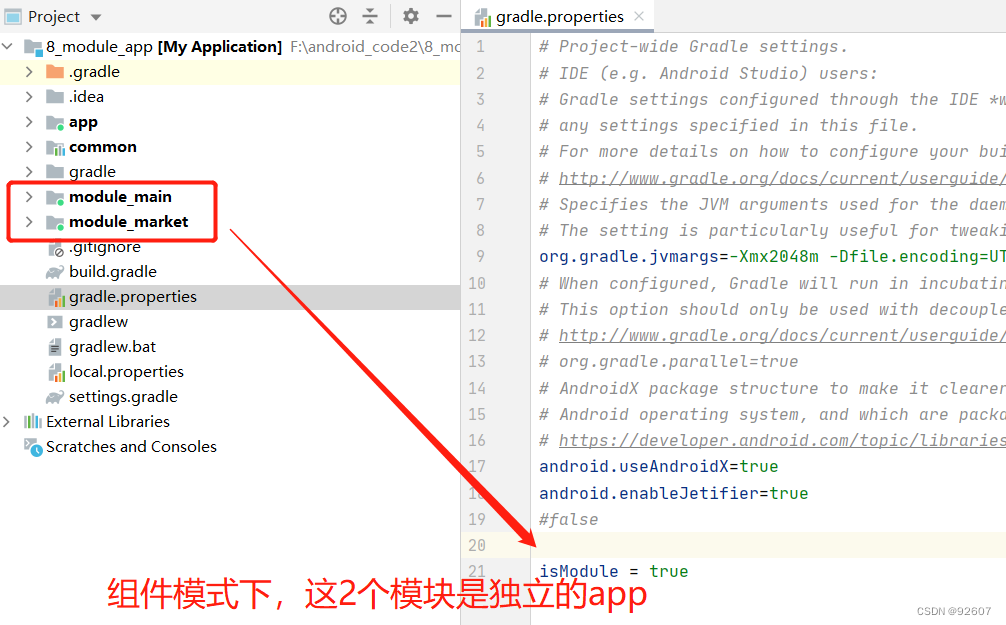Open the Project view dropdown

point(96,17)
